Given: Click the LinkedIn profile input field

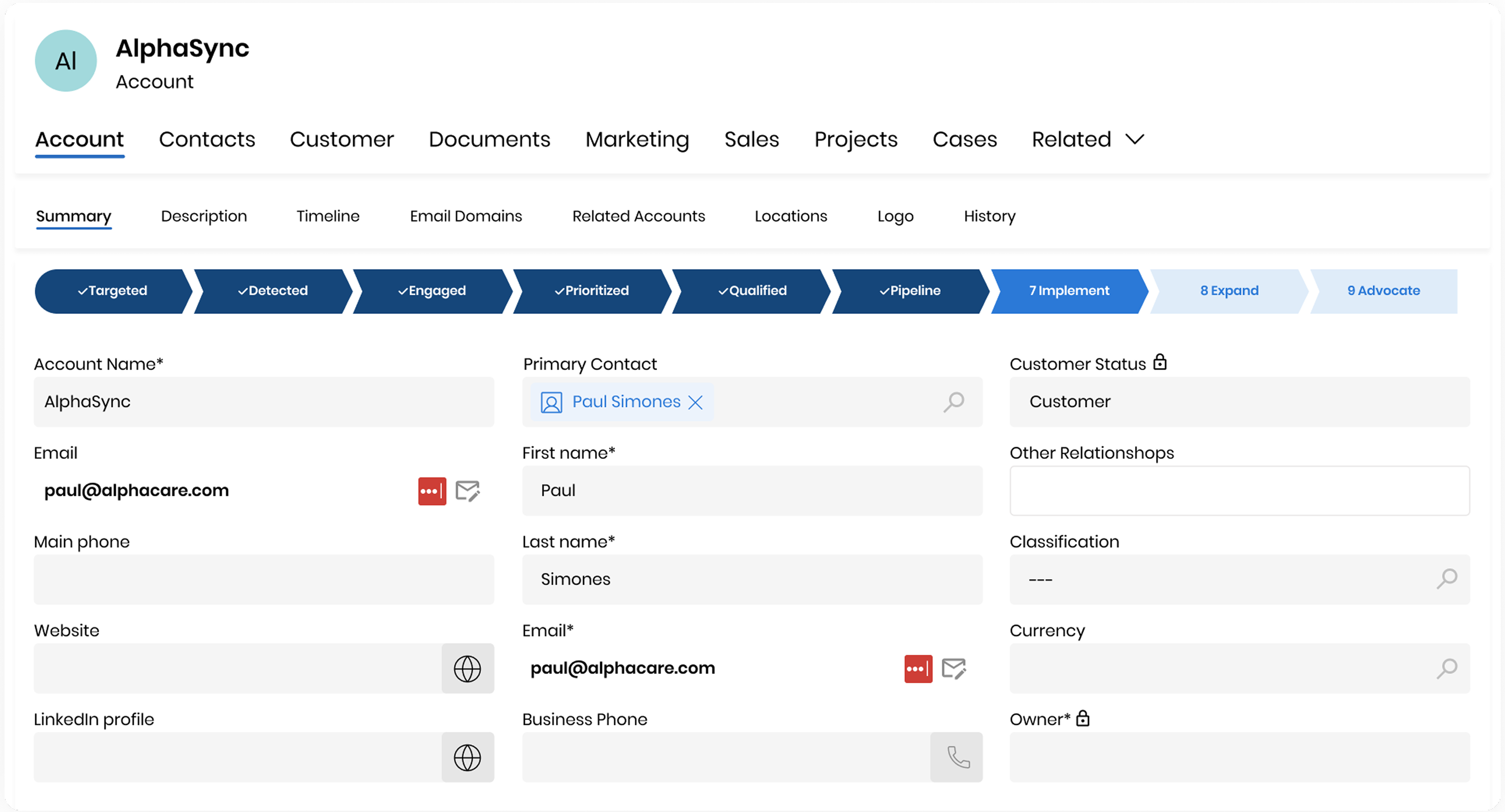Looking at the screenshot, I should [237, 758].
